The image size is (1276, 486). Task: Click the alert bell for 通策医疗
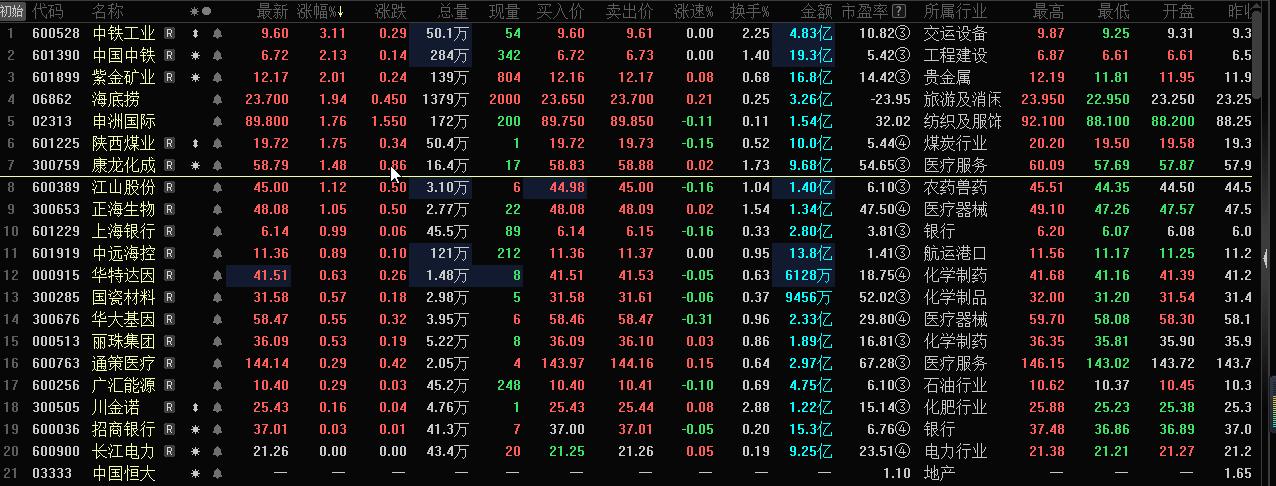coord(218,364)
